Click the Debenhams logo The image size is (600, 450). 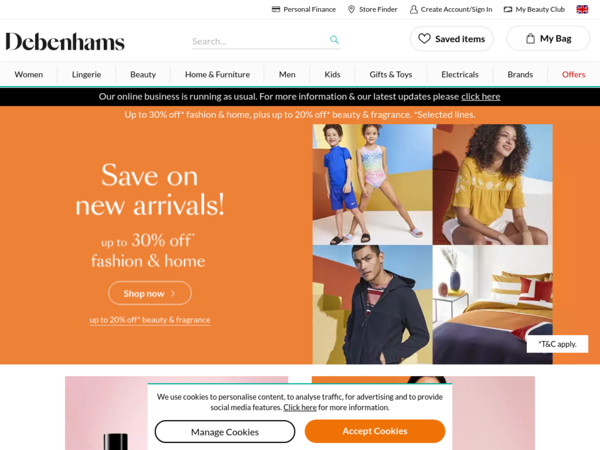pyautogui.click(x=65, y=41)
